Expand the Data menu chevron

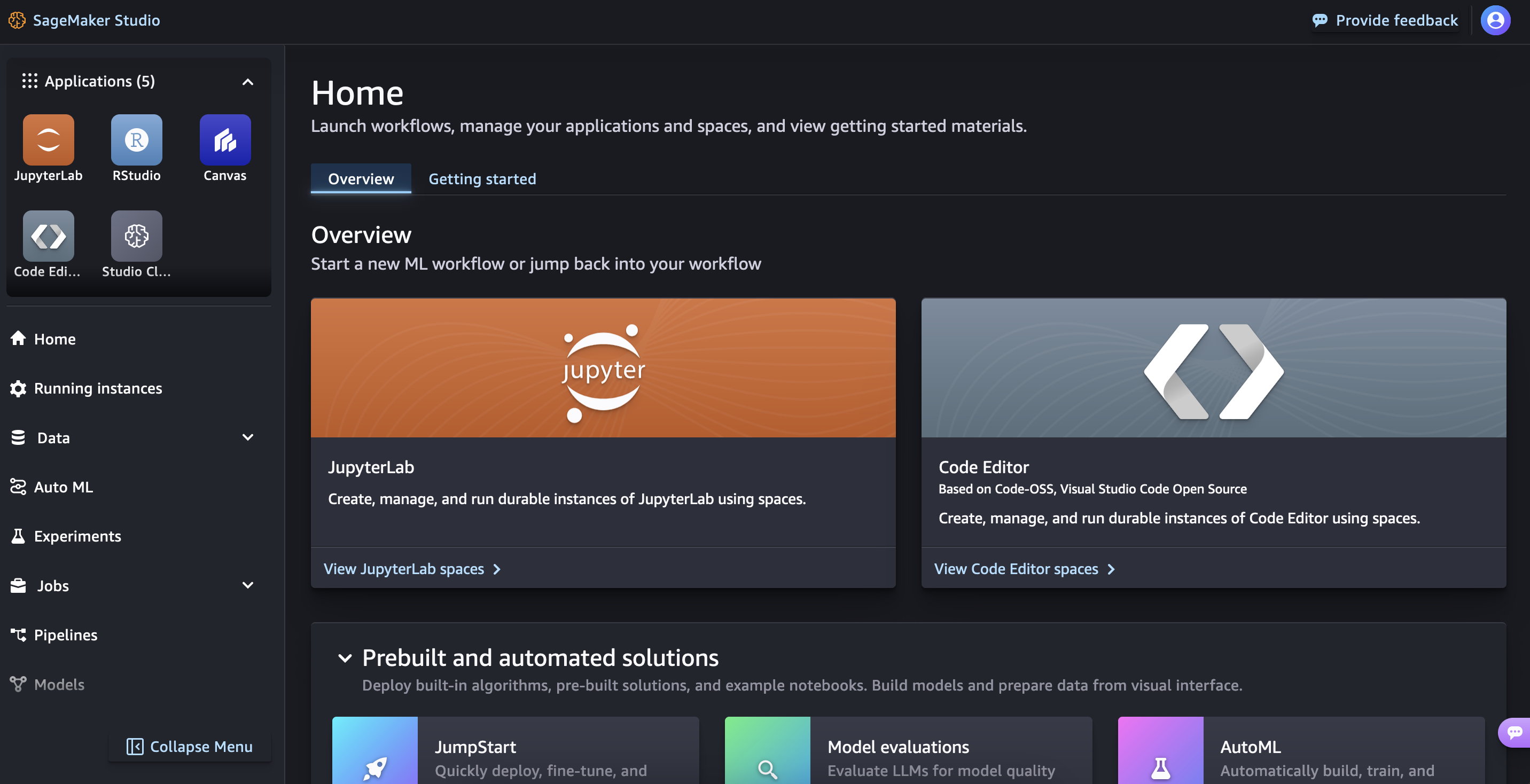(x=248, y=437)
